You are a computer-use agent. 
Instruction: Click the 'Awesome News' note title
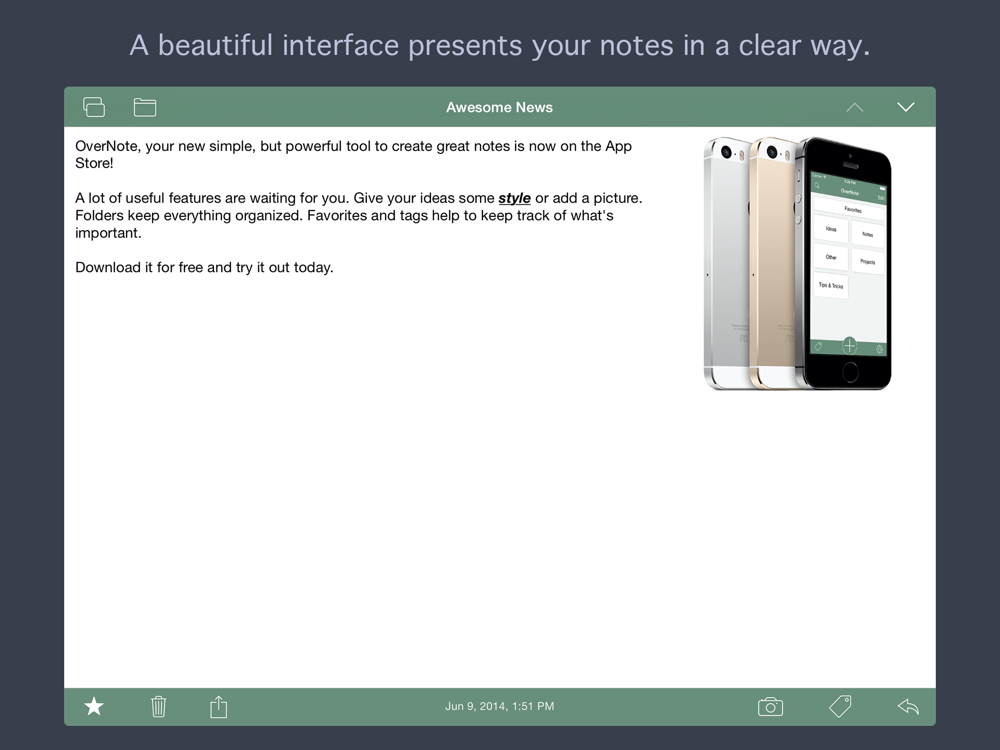[499, 107]
